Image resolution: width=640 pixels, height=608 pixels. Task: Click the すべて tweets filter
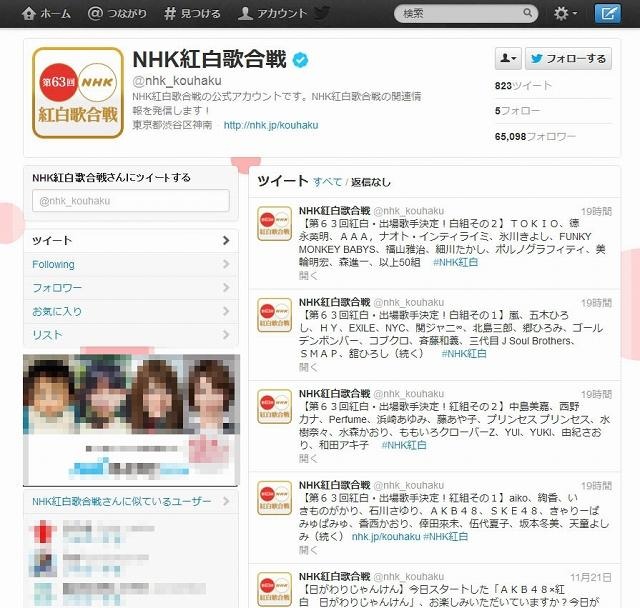tap(327, 182)
